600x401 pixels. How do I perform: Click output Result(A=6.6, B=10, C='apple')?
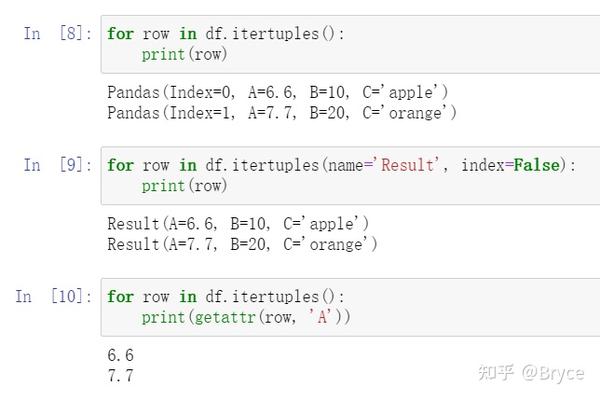point(238,224)
